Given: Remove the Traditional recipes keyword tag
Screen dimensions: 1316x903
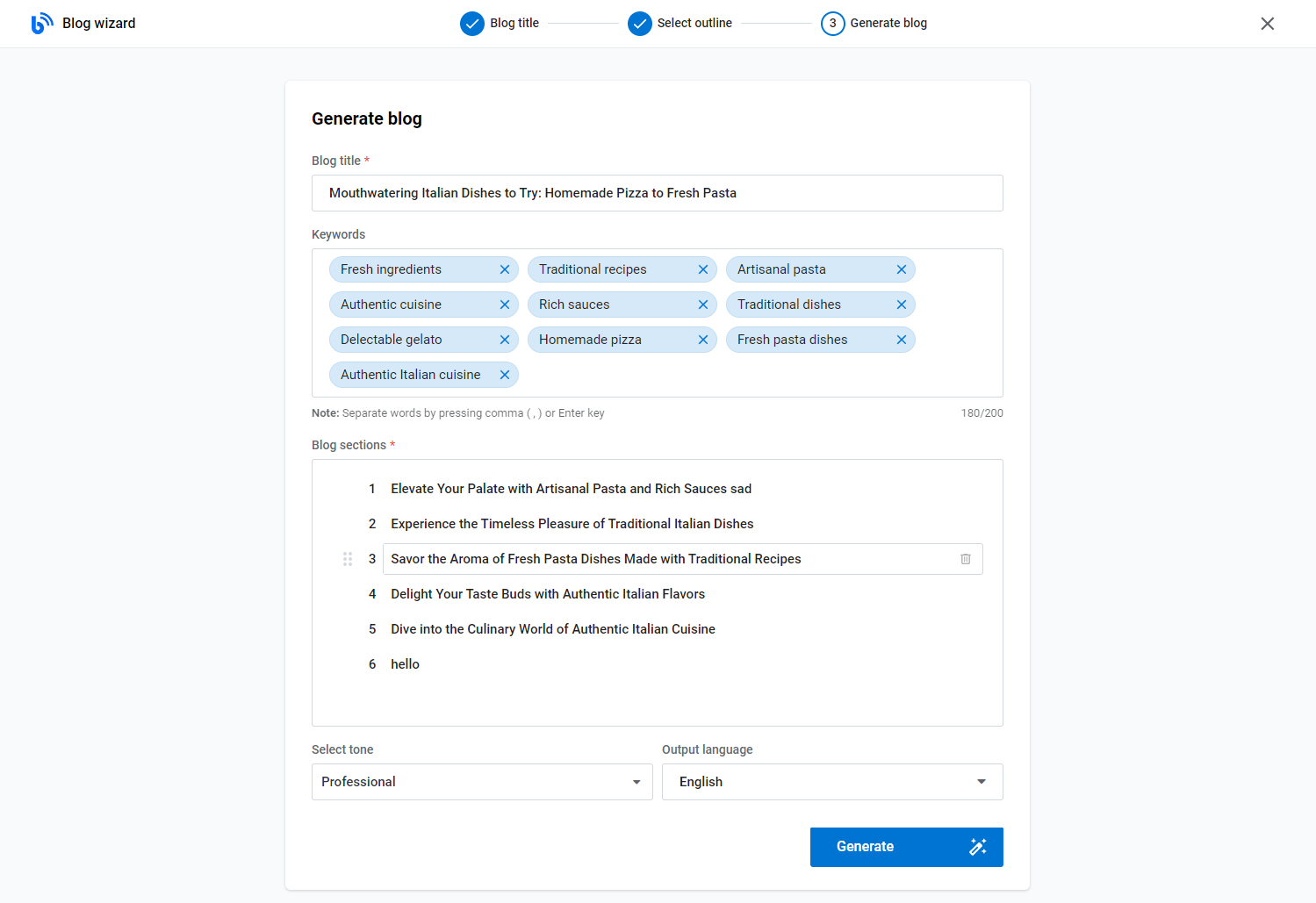Looking at the screenshot, I should (703, 269).
